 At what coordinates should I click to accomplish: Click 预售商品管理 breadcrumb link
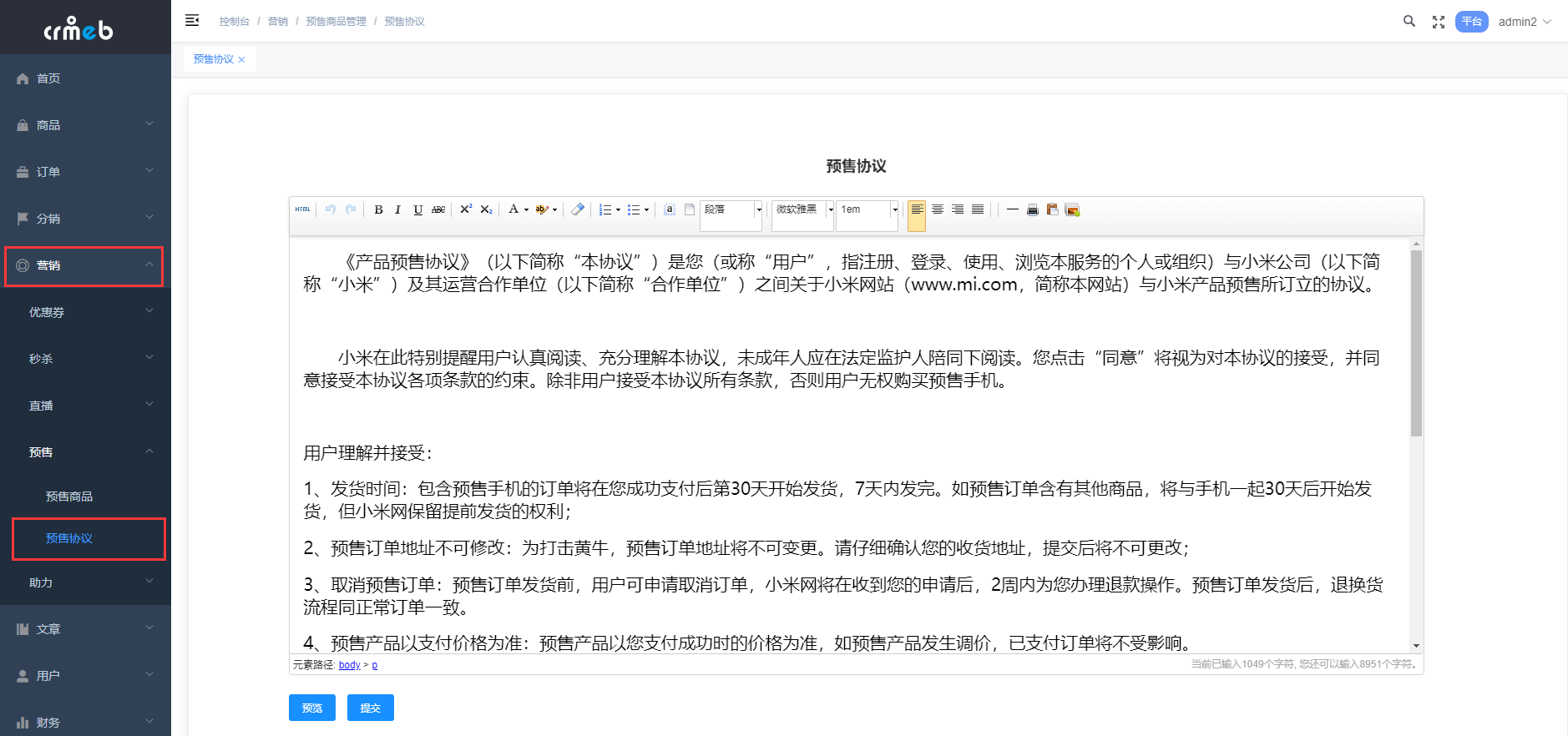point(336,22)
